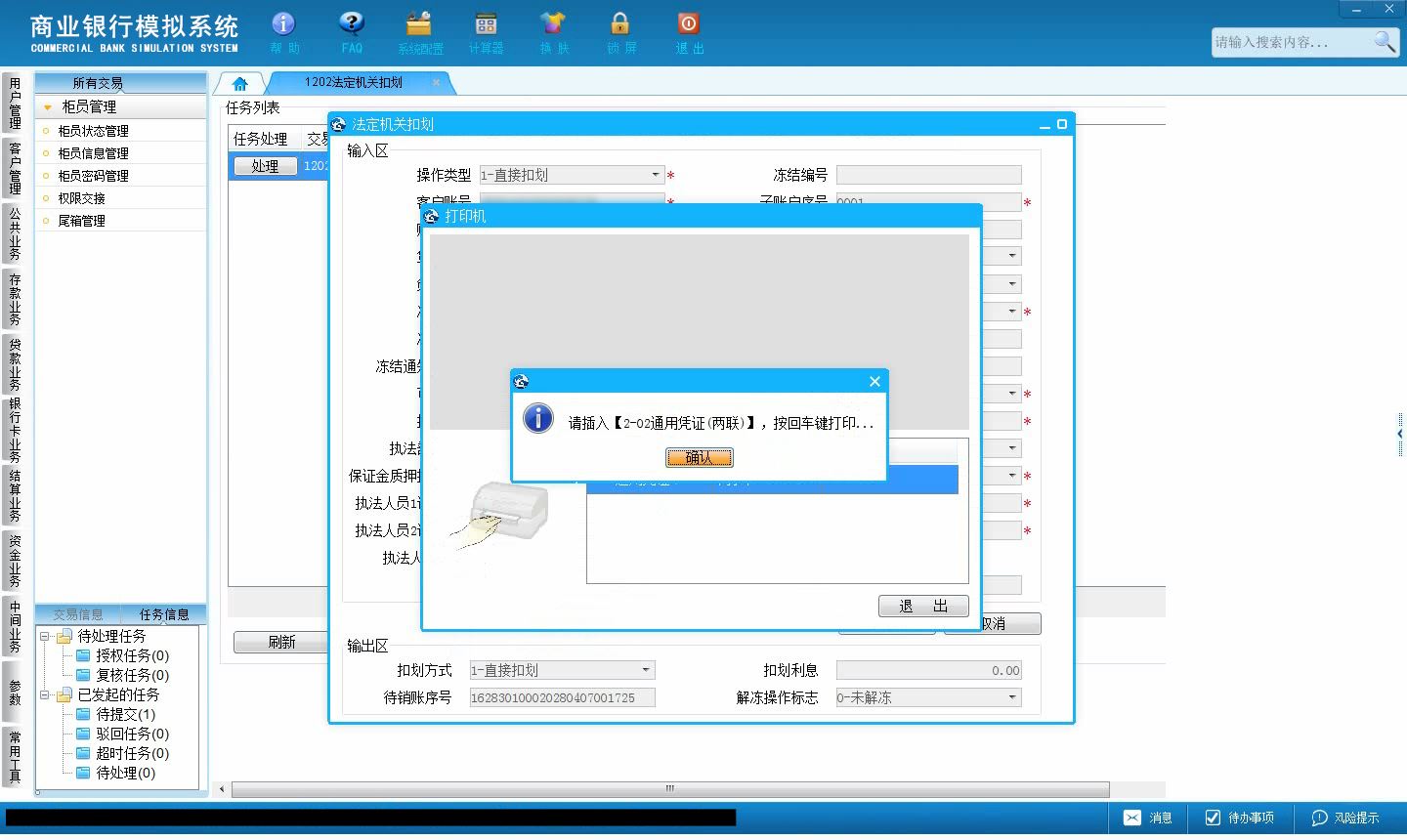Switch to 客户管理 side tab
Image resolution: width=1407 pixels, height=840 pixels.
pos(15,168)
